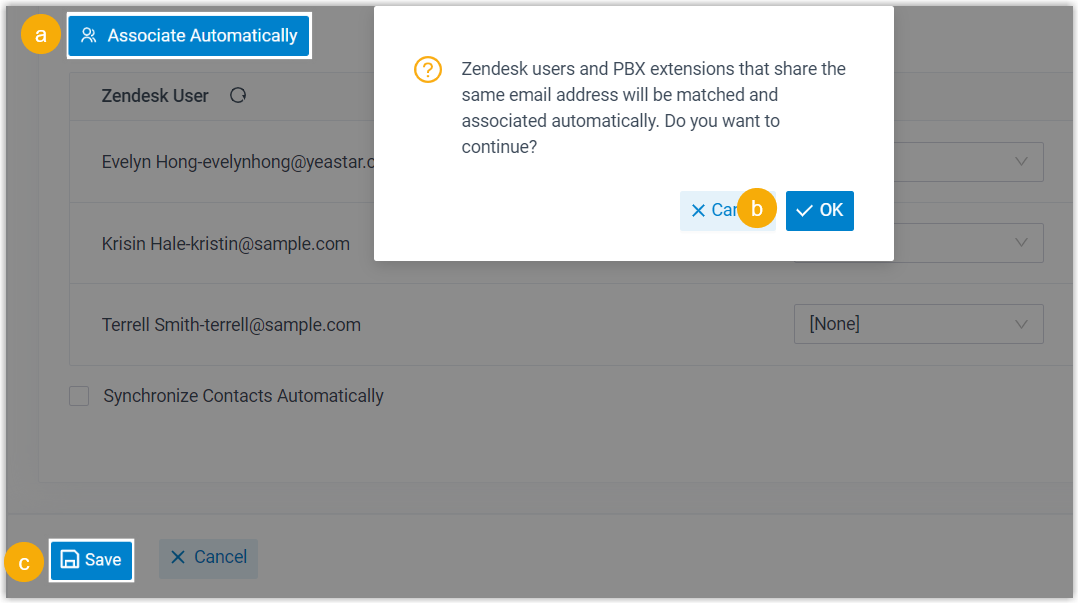Select the Evelyn Hong user entry
This screenshot has height=604, width=1079.
tap(237, 162)
